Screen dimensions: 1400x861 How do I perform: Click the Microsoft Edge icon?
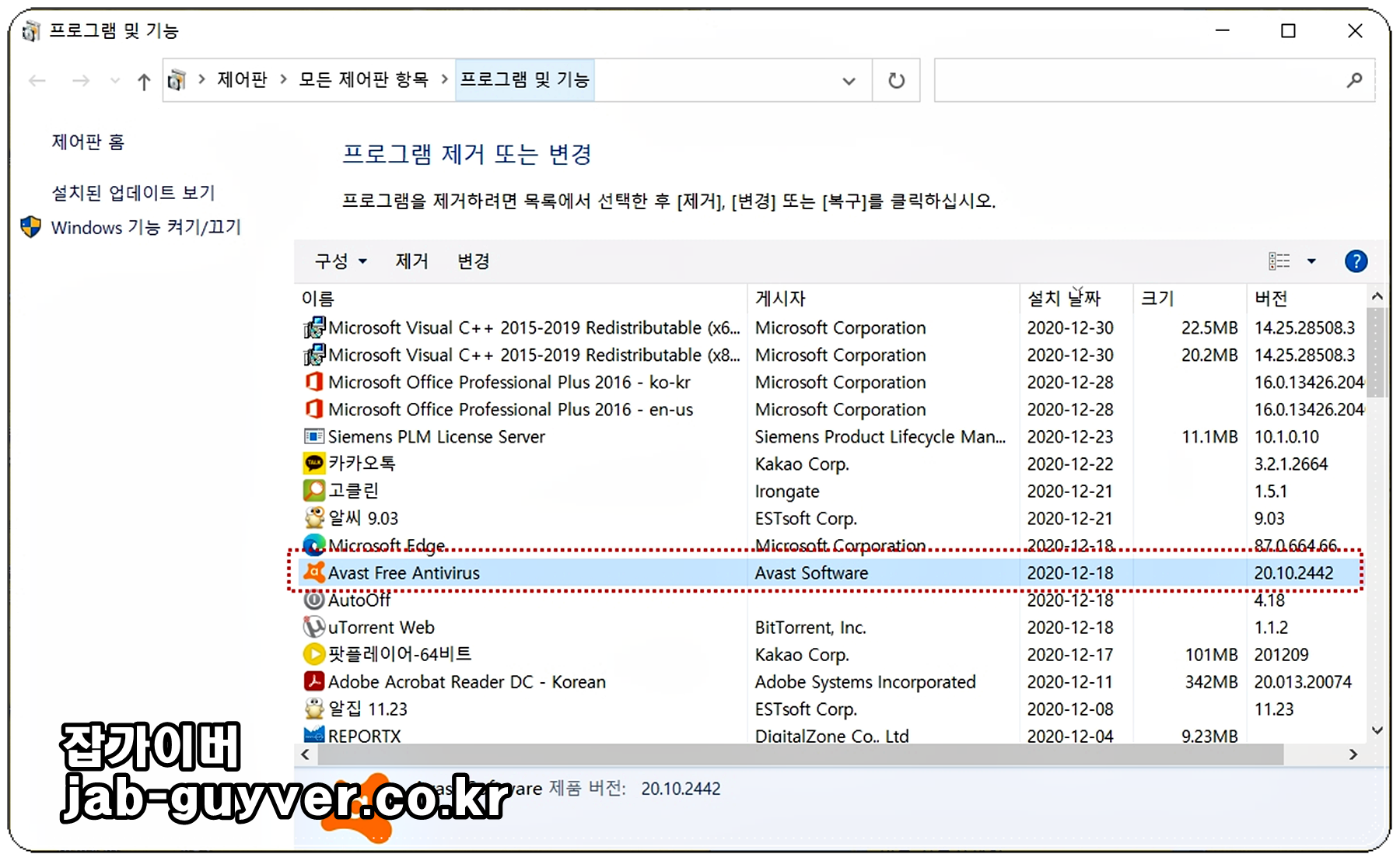tap(314, 544)
